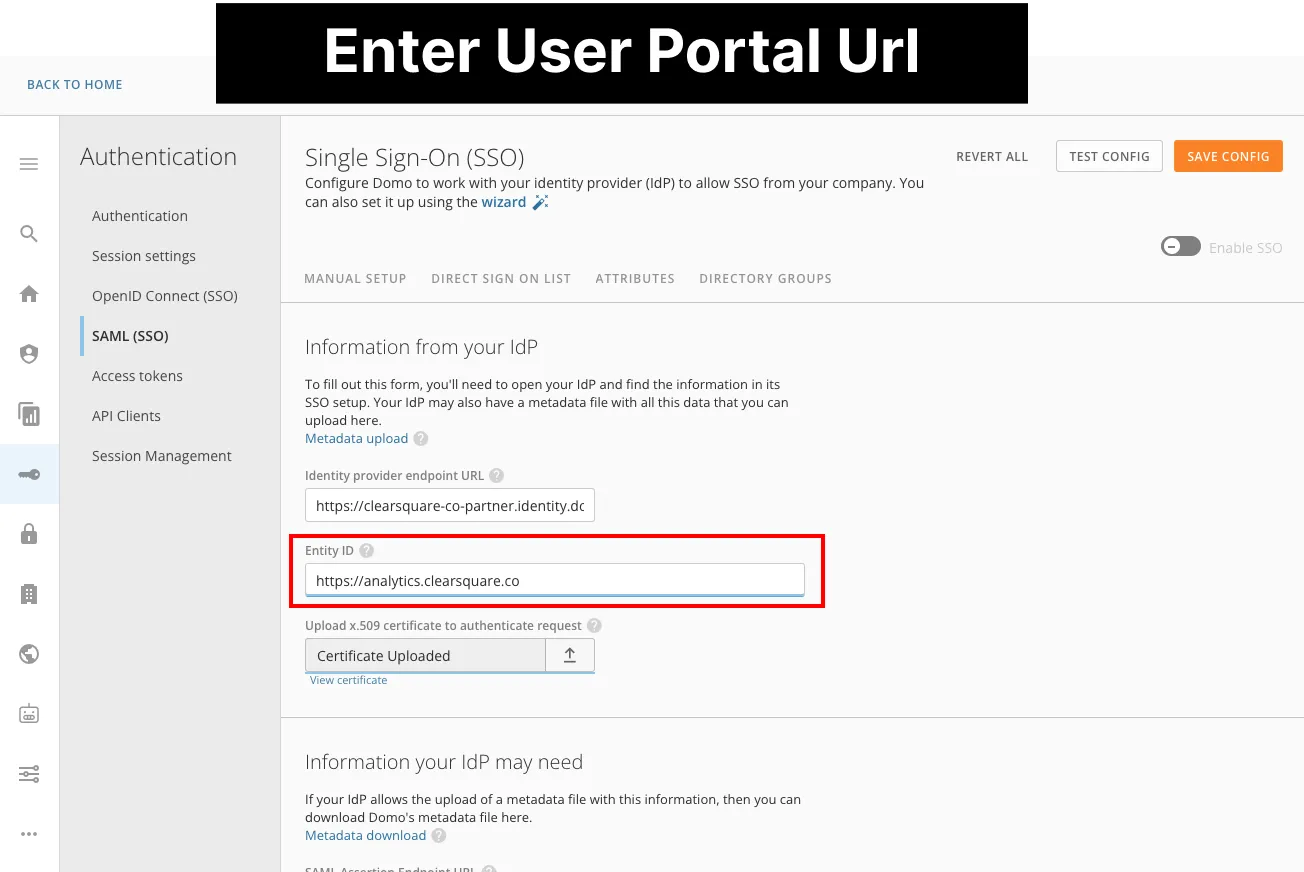Open the Attributes tab
1304x872 pixels.
[635, 279]
